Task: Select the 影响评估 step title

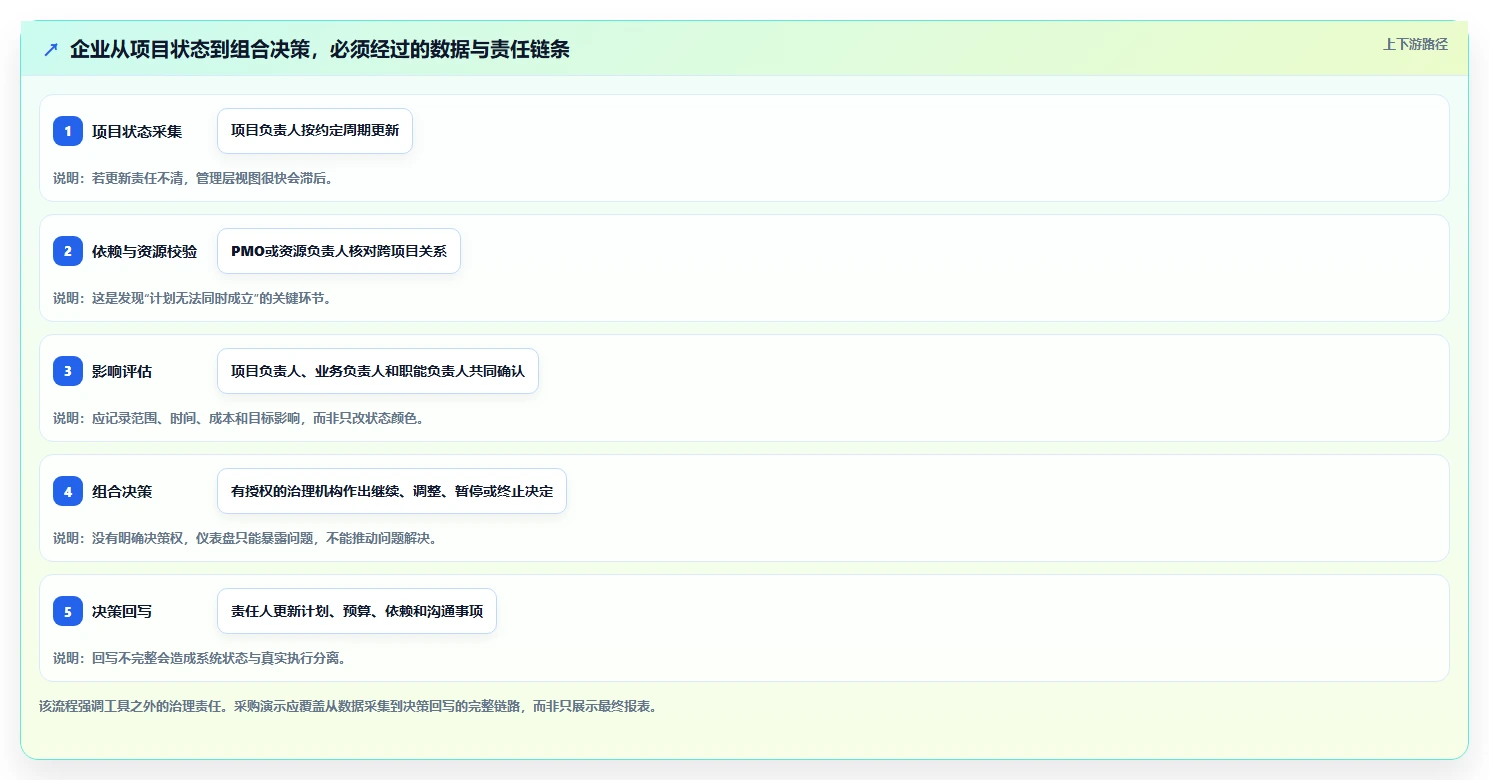Action: point(122,371)
